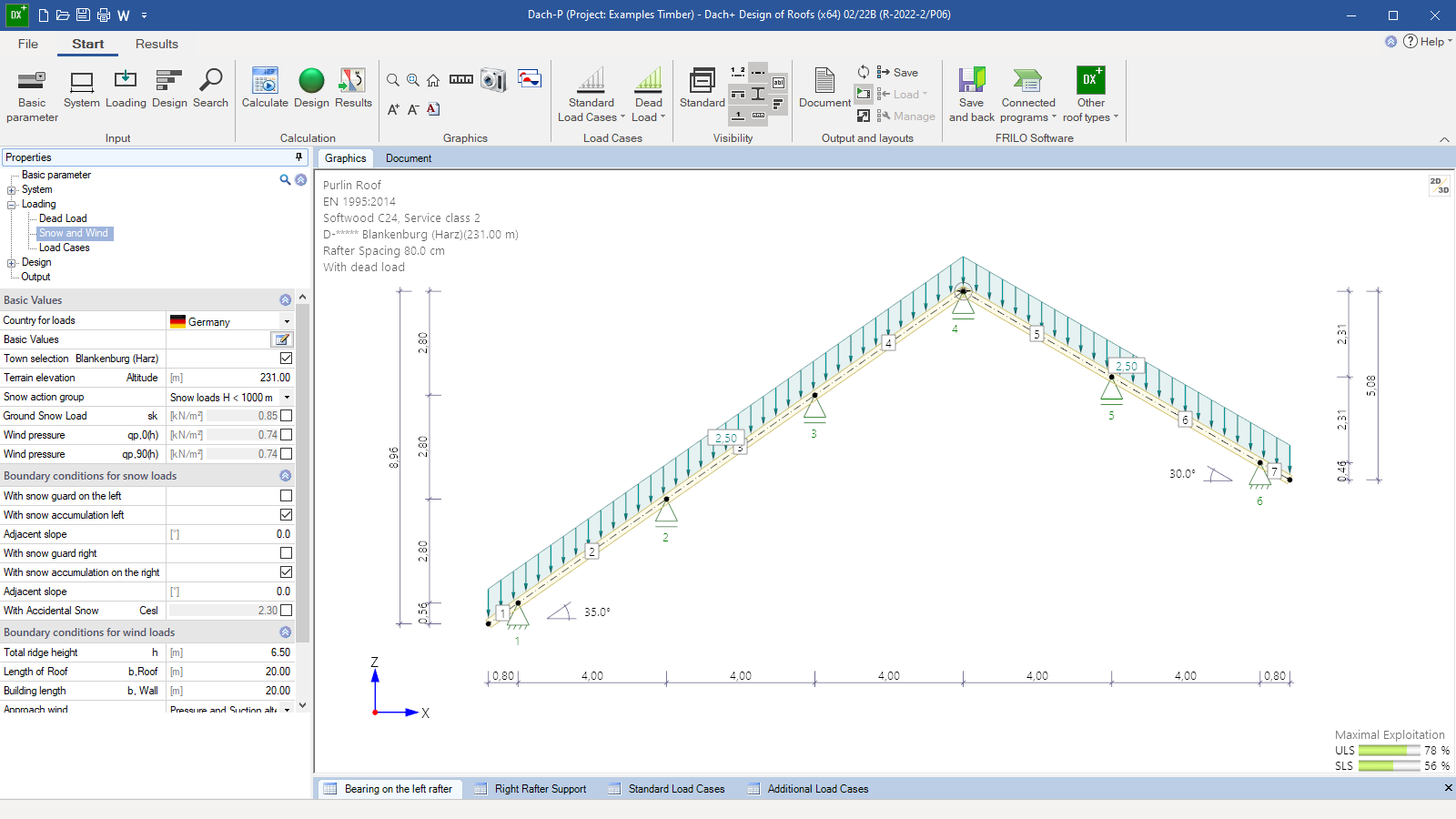1456x819 pixels.
Task: Toggle Town selection Blankenburg checkbox
Action: click(286, 359)
